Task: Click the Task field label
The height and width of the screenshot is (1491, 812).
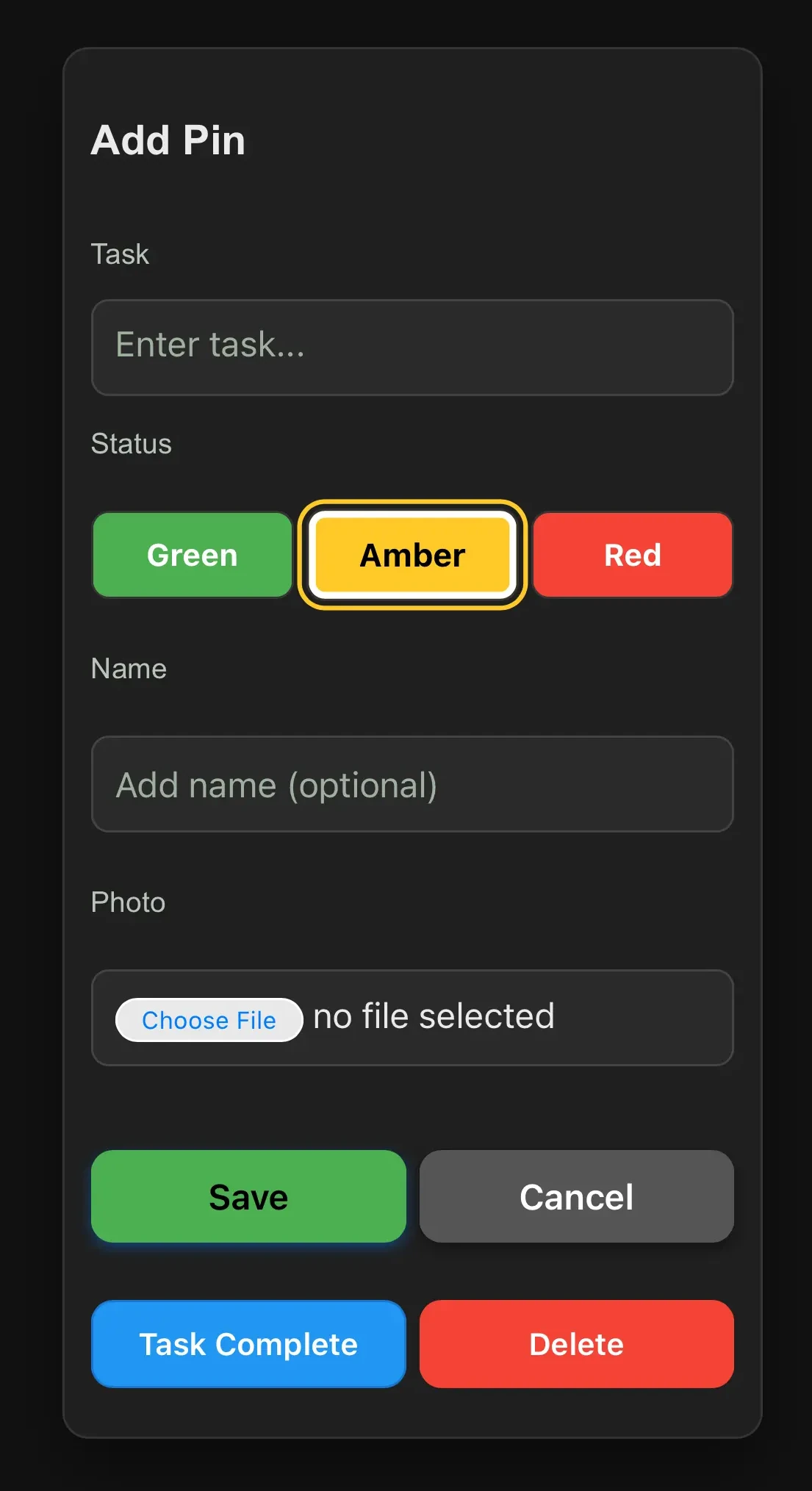Action: pos(120,254)
